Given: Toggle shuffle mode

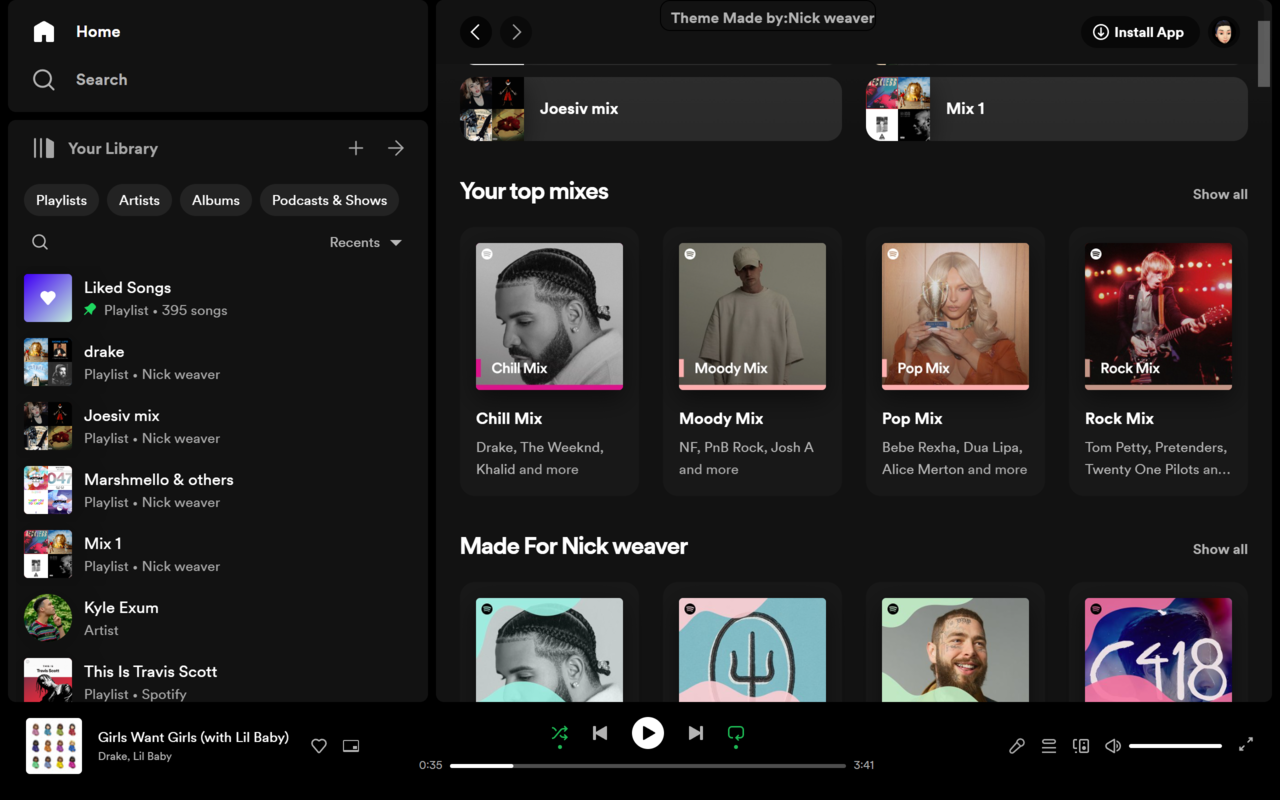Looking at the screenshot, I should 560,733.
